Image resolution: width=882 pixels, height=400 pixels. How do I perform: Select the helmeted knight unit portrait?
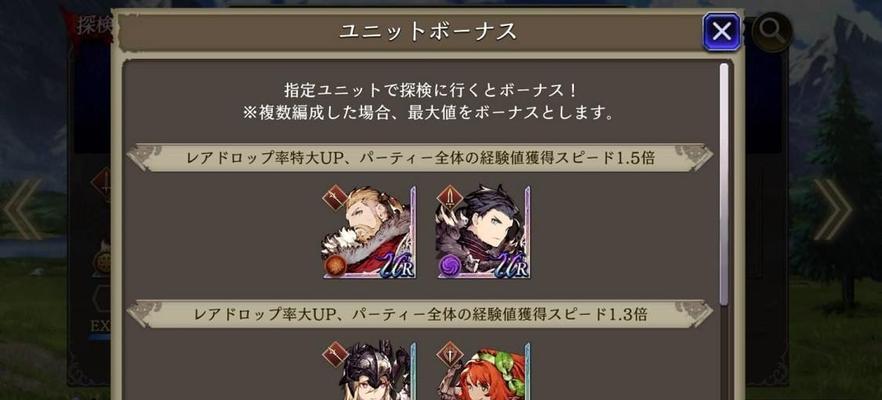pyautogui.click(x=369, y=371)
